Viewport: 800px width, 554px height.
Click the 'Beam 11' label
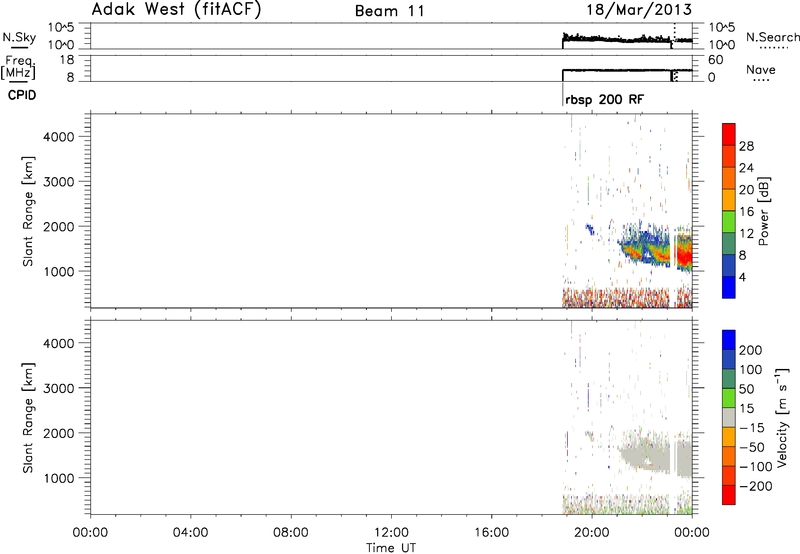click(x=390, y=11)
